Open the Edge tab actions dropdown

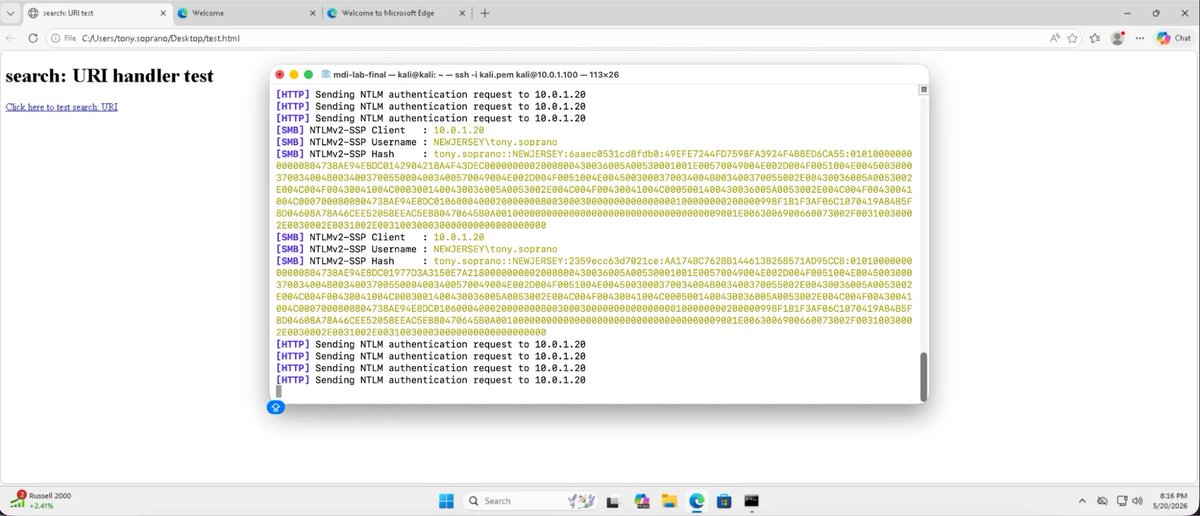pyautogui.click(x=10, y=13)
